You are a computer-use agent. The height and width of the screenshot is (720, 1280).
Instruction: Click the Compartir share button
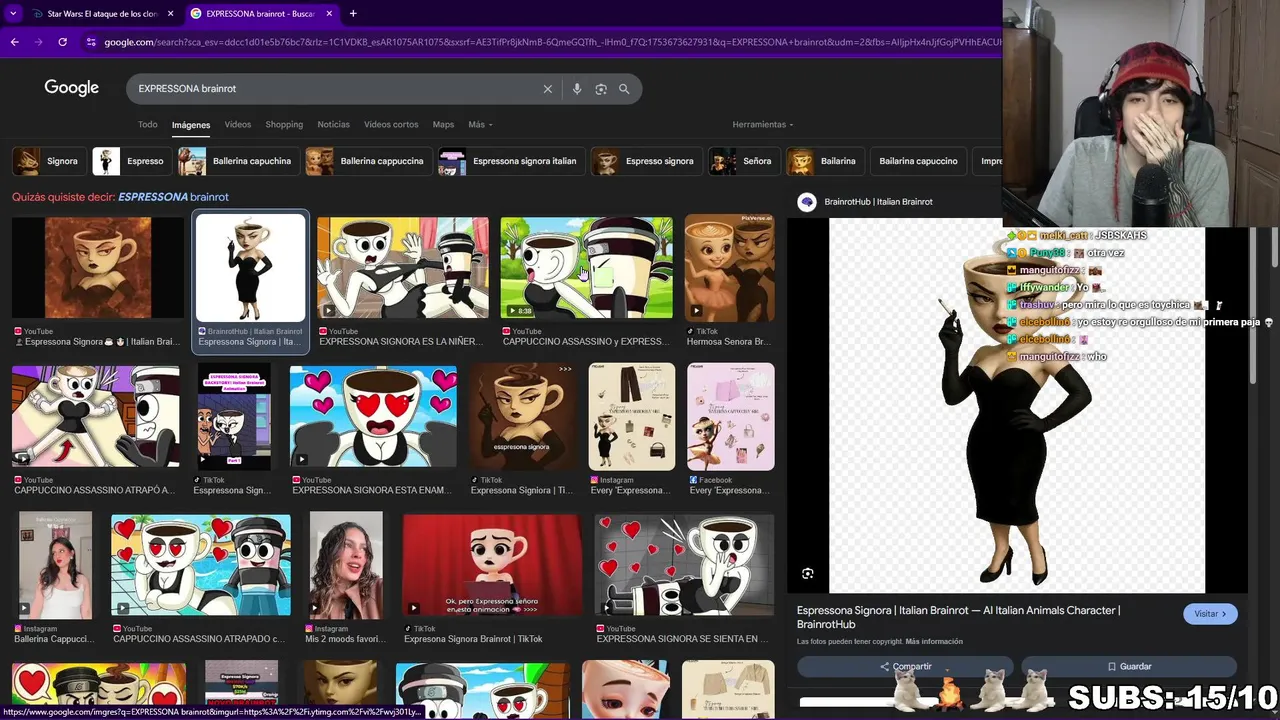coord(905,666)
